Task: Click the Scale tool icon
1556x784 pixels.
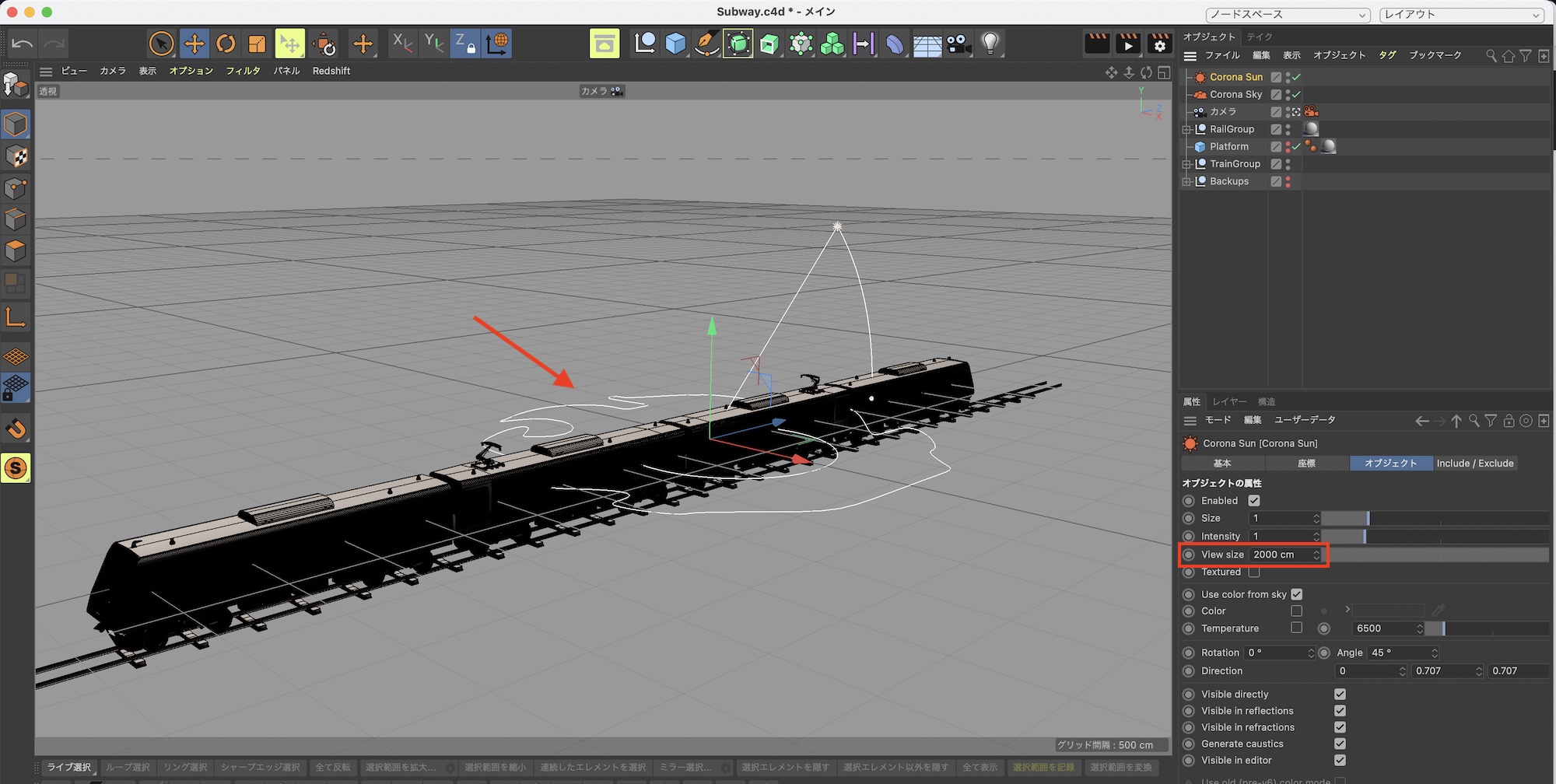Action: (x=257, y=44)
